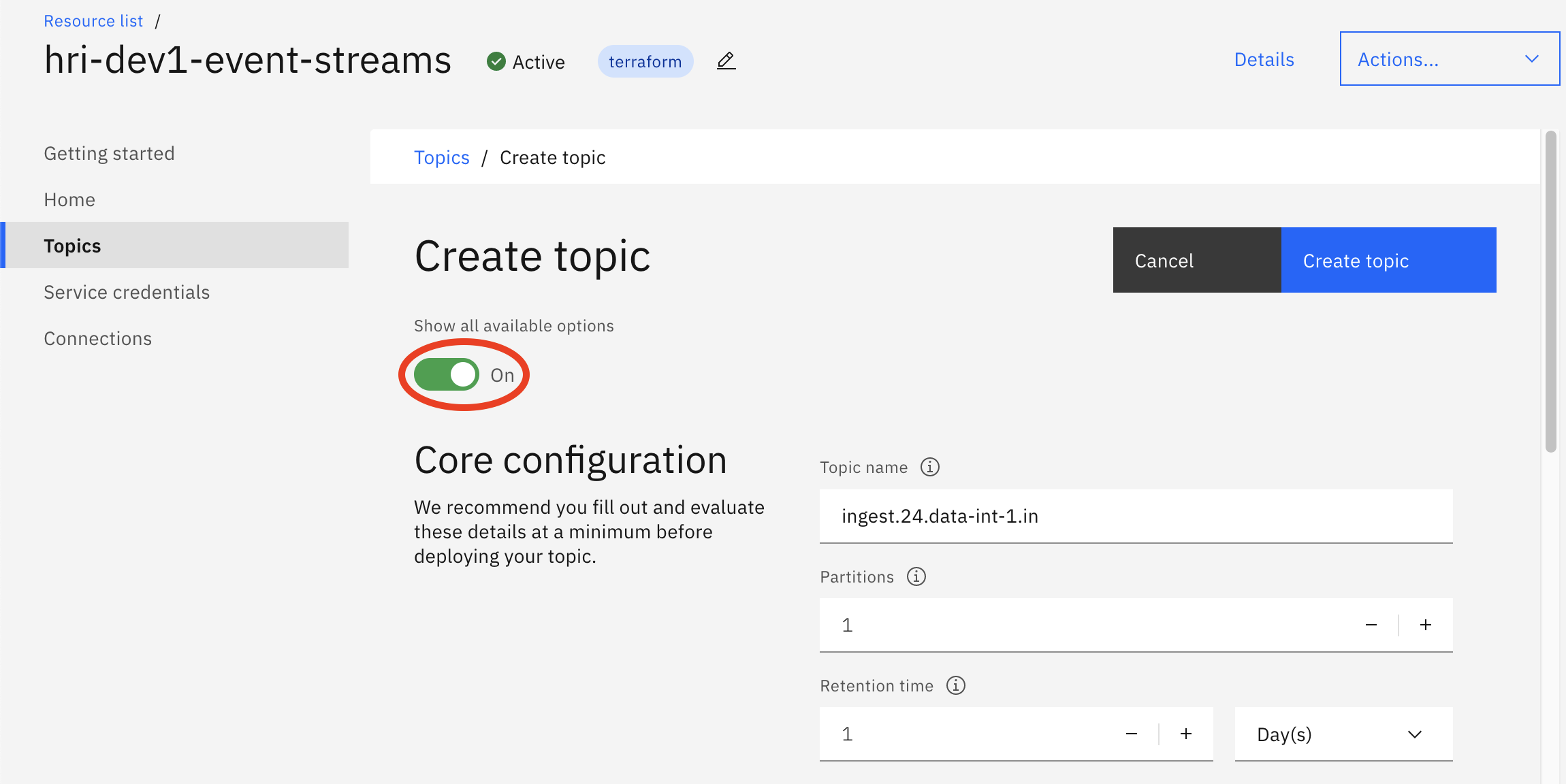Viewport: 1566px width, 784px height.
Task: Open Service credentials in the sidebar
Action: tap(127, 292)
